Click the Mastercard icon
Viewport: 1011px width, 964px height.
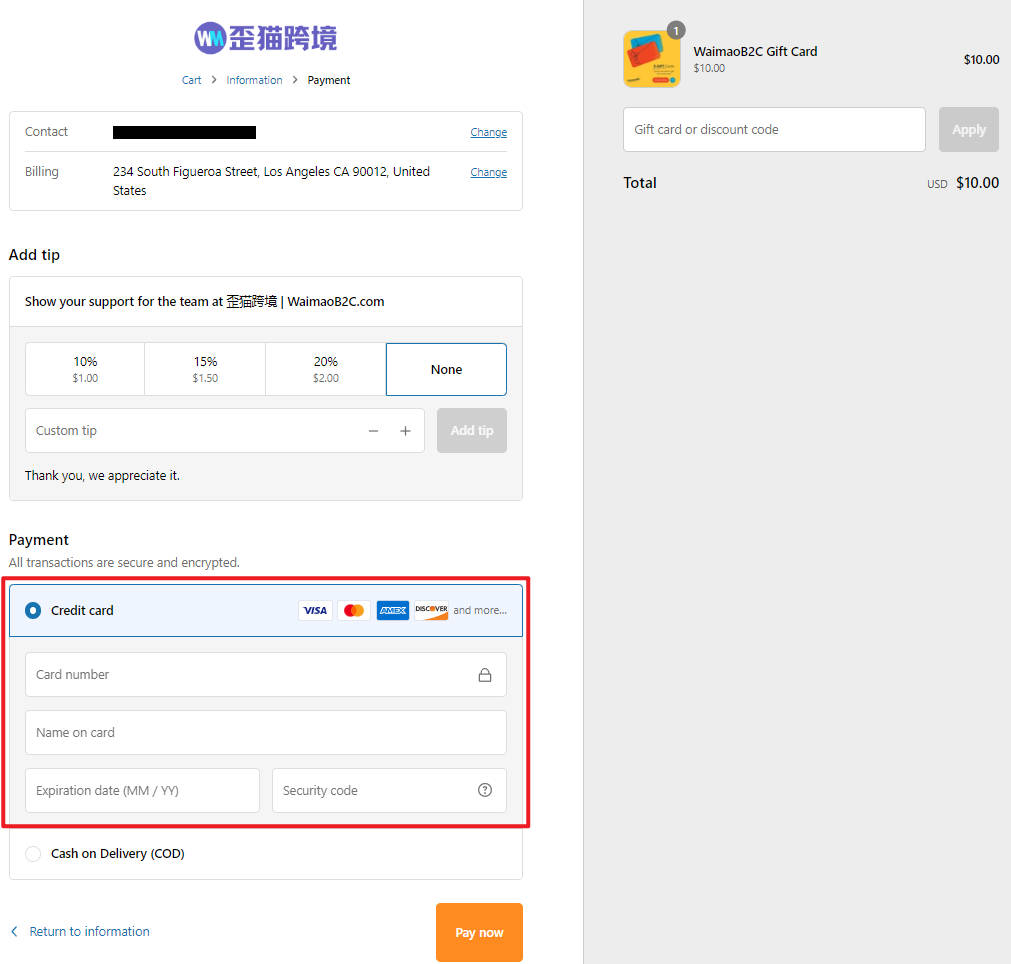353,610
